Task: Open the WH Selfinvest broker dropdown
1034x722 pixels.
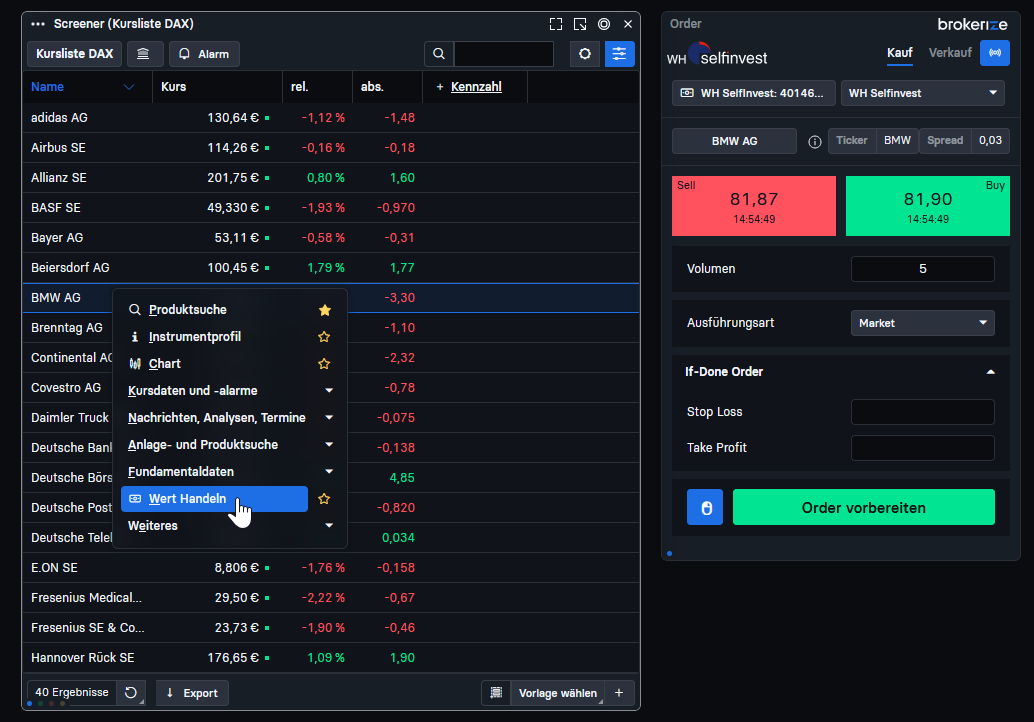Action: (x=923, y=93)
